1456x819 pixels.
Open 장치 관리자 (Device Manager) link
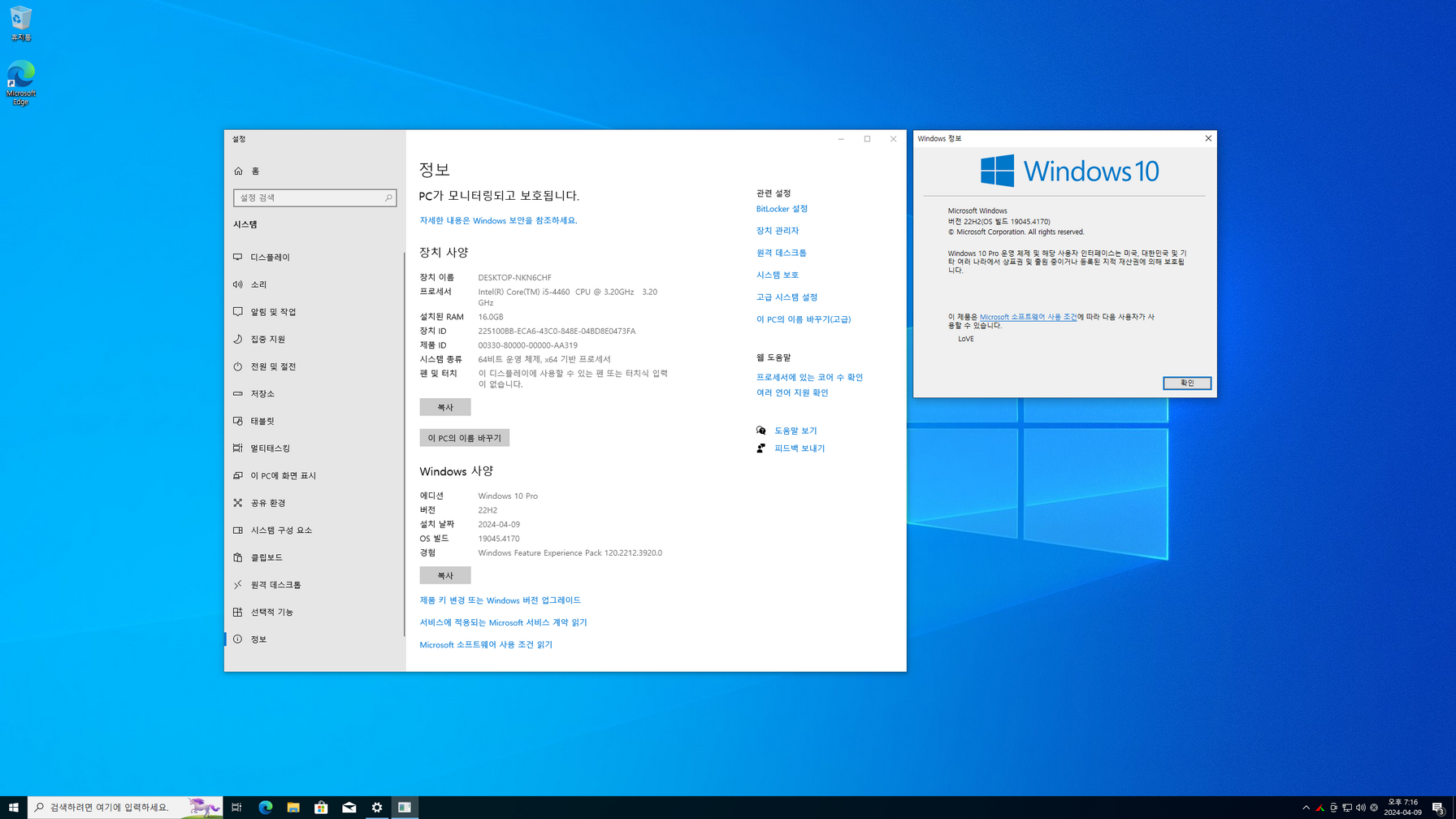[778, 231]
